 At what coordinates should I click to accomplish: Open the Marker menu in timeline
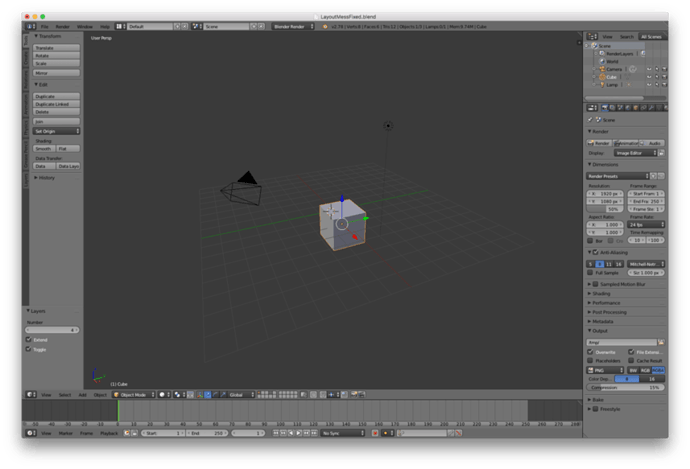[66, 433]
